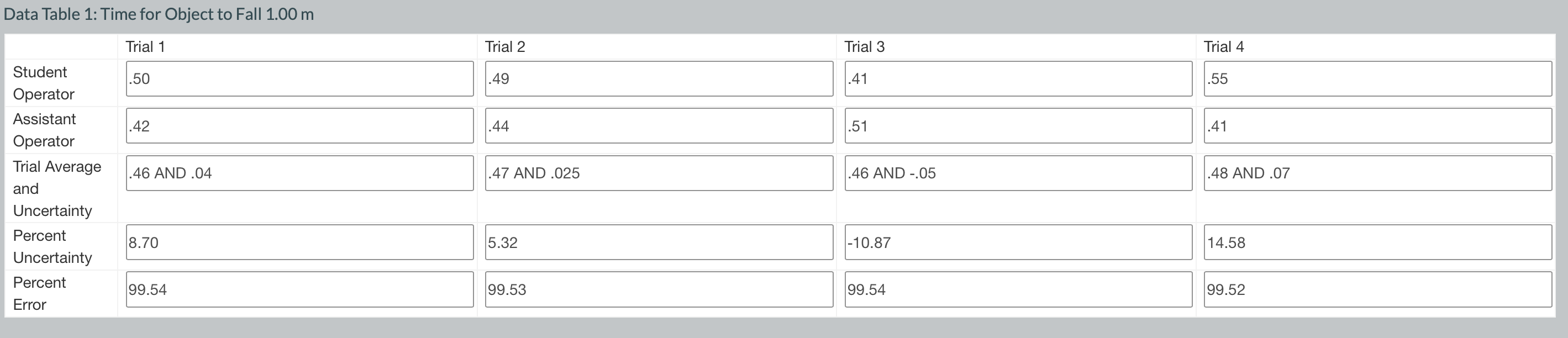Click the Percent Error row label
The image size is (1568, 338).
pos(39,294)
